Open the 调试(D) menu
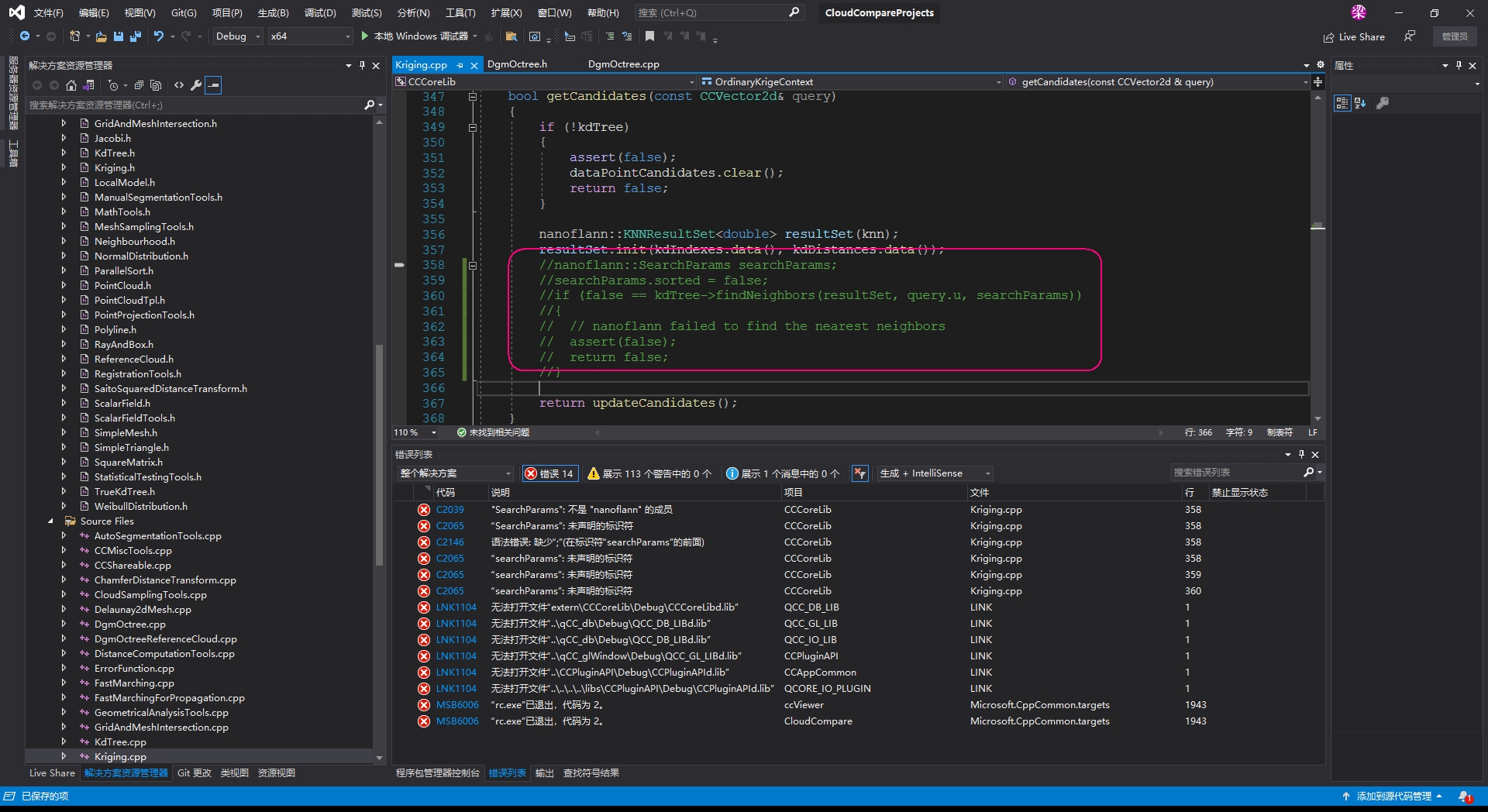This screenshot has width=1488, height=812. pos(320,13)
